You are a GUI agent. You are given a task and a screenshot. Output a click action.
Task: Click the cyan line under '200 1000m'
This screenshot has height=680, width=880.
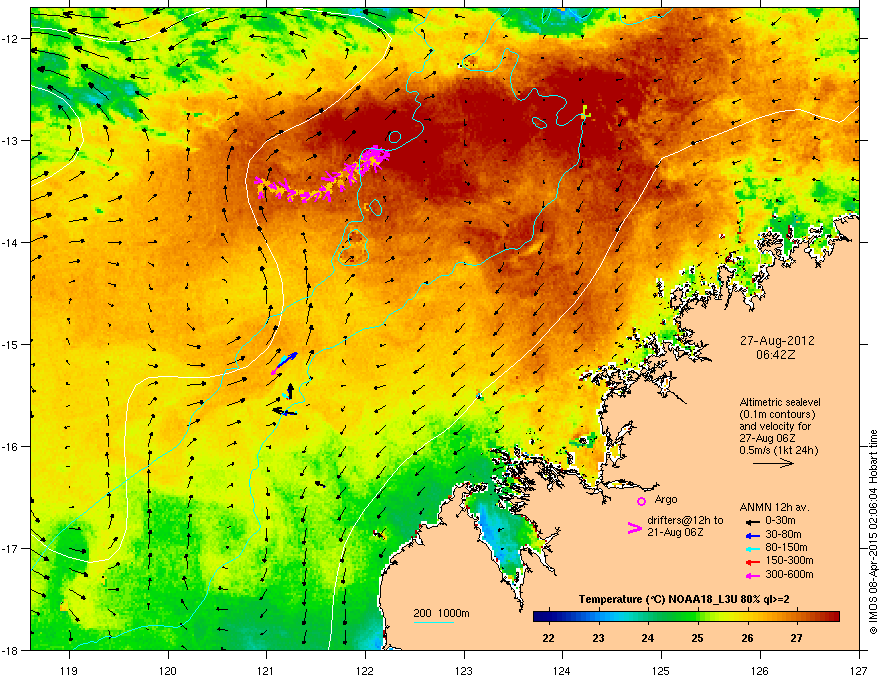(433, 622)
